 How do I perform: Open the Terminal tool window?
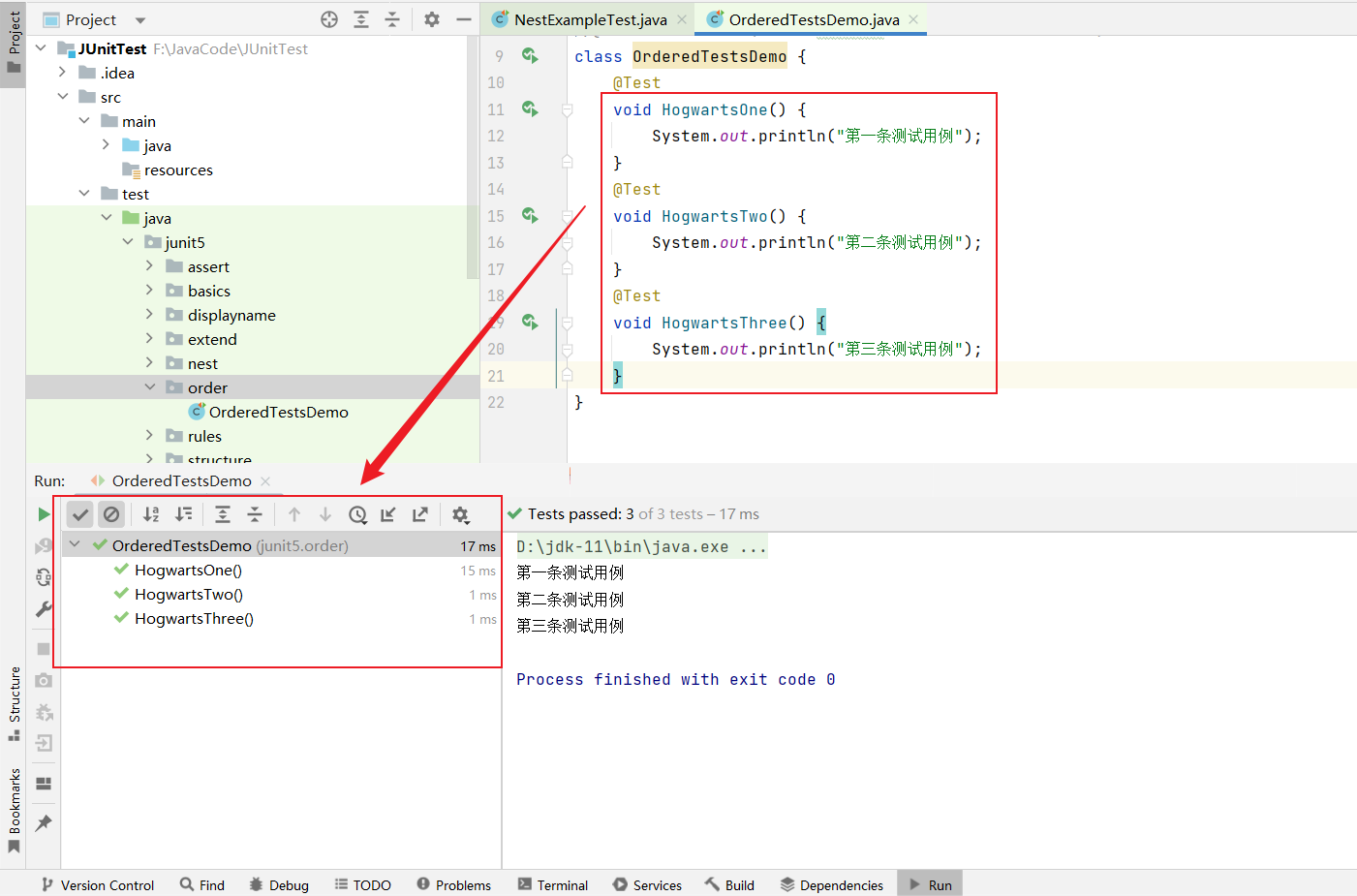(x=553, y=884)
